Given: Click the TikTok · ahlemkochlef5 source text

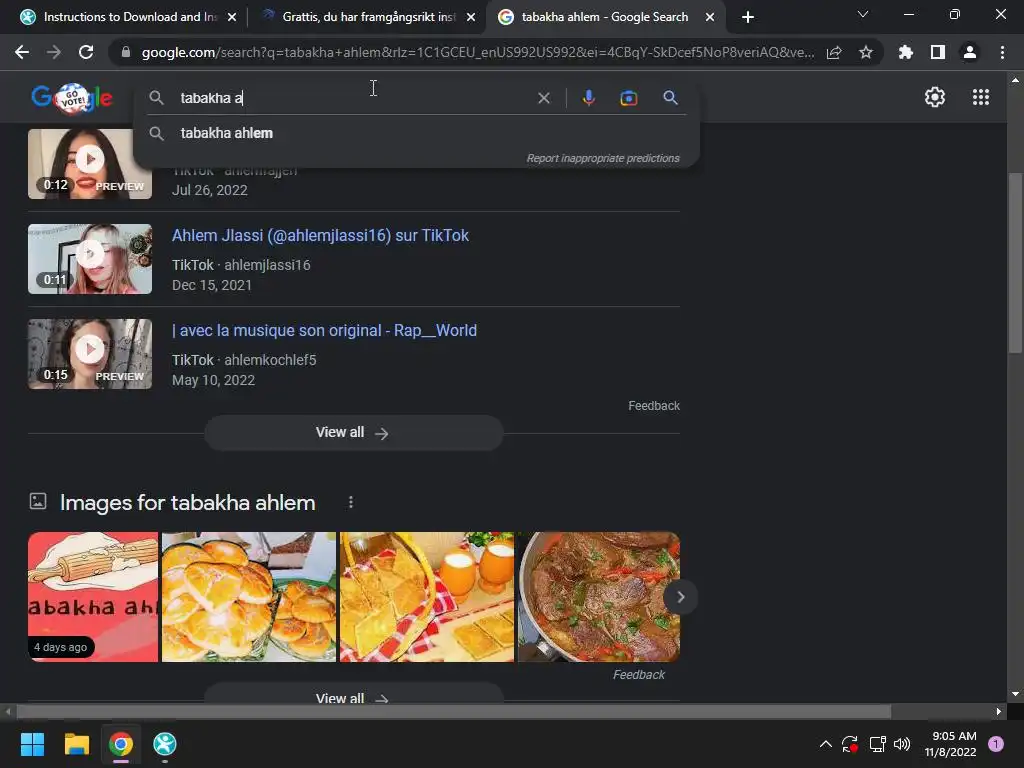Looking at the screenshot, I should (244, 360).
